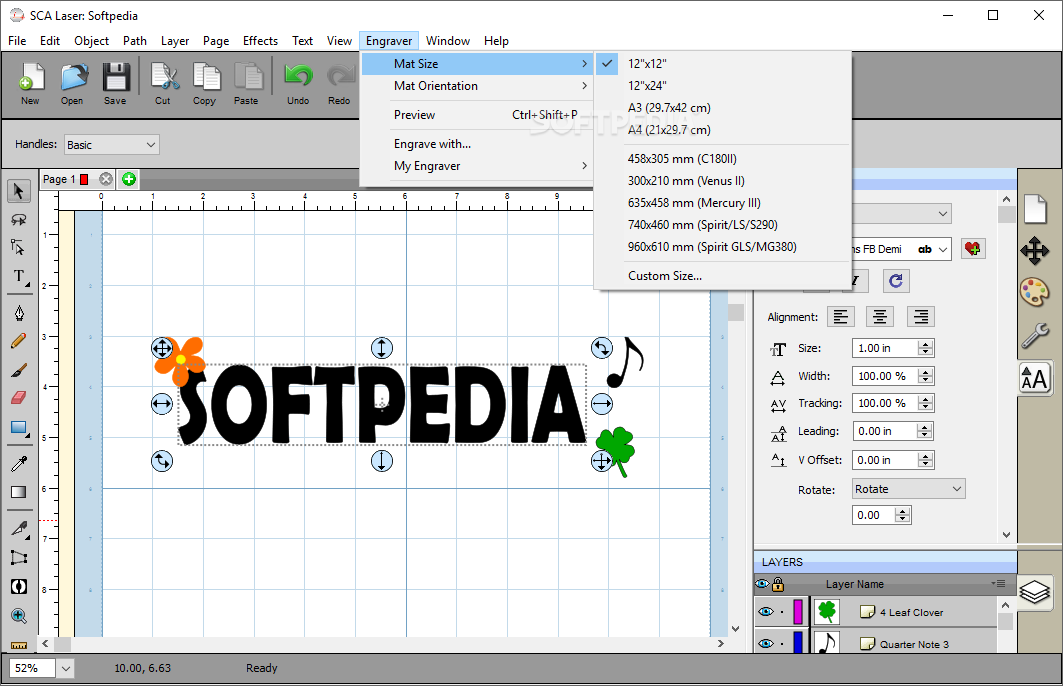Click the red Page 1 color swatch

coord(84,179)
